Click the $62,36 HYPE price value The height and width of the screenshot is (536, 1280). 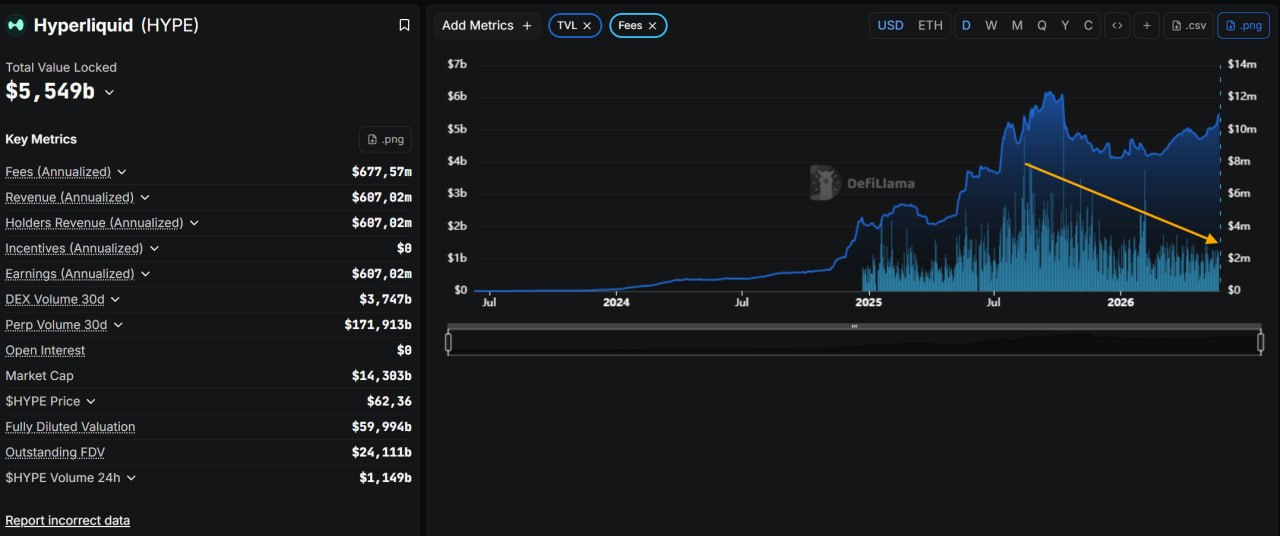click(389, 401)
